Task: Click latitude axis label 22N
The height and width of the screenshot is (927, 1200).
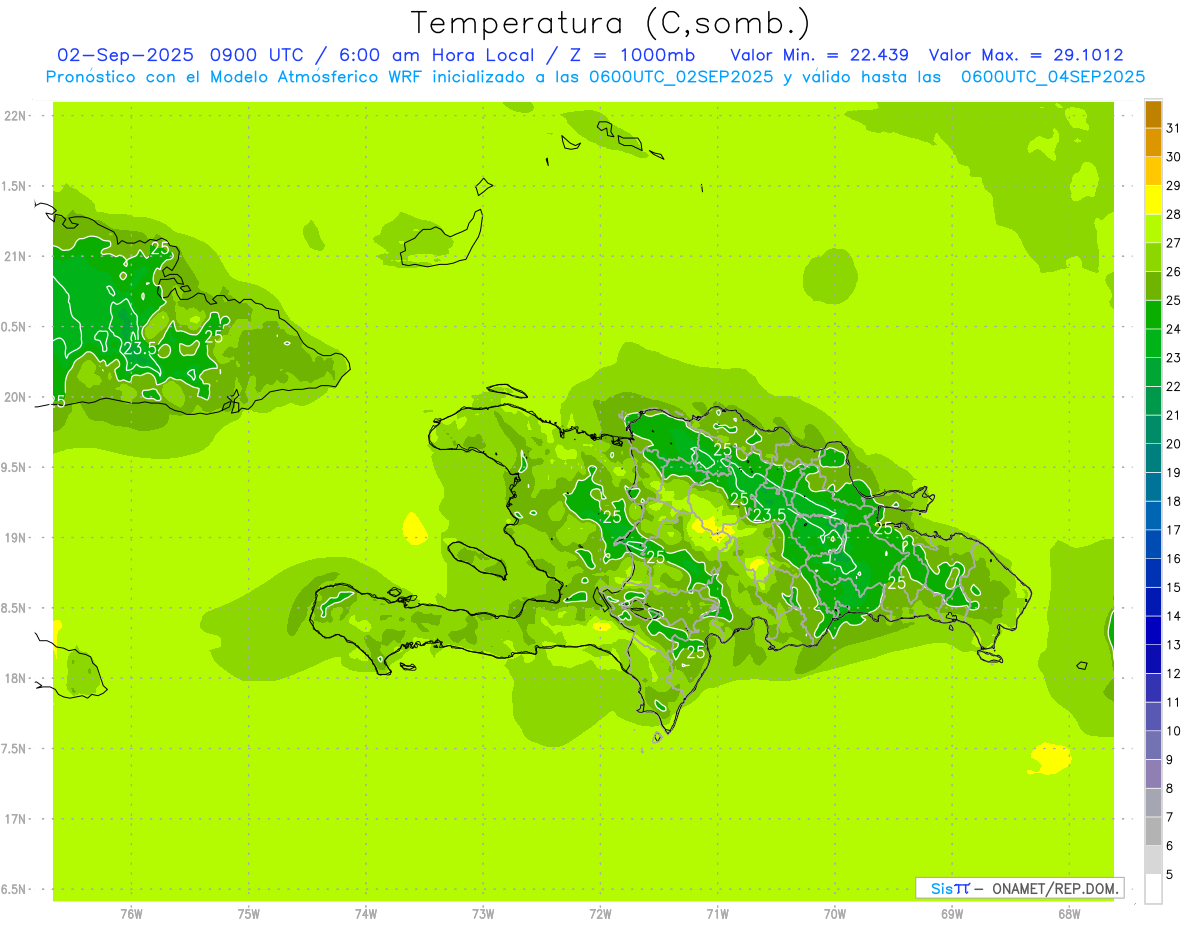Action: [x=15, y=116]
